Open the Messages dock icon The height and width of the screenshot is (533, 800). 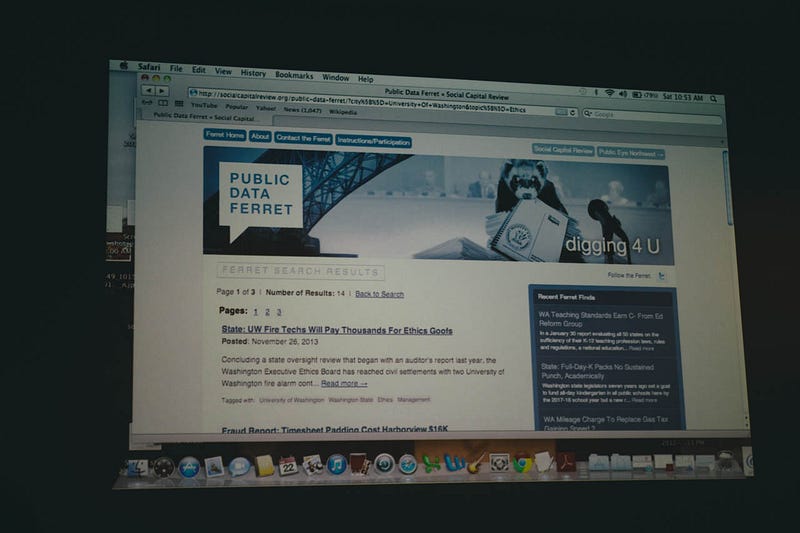coord(239,466)
